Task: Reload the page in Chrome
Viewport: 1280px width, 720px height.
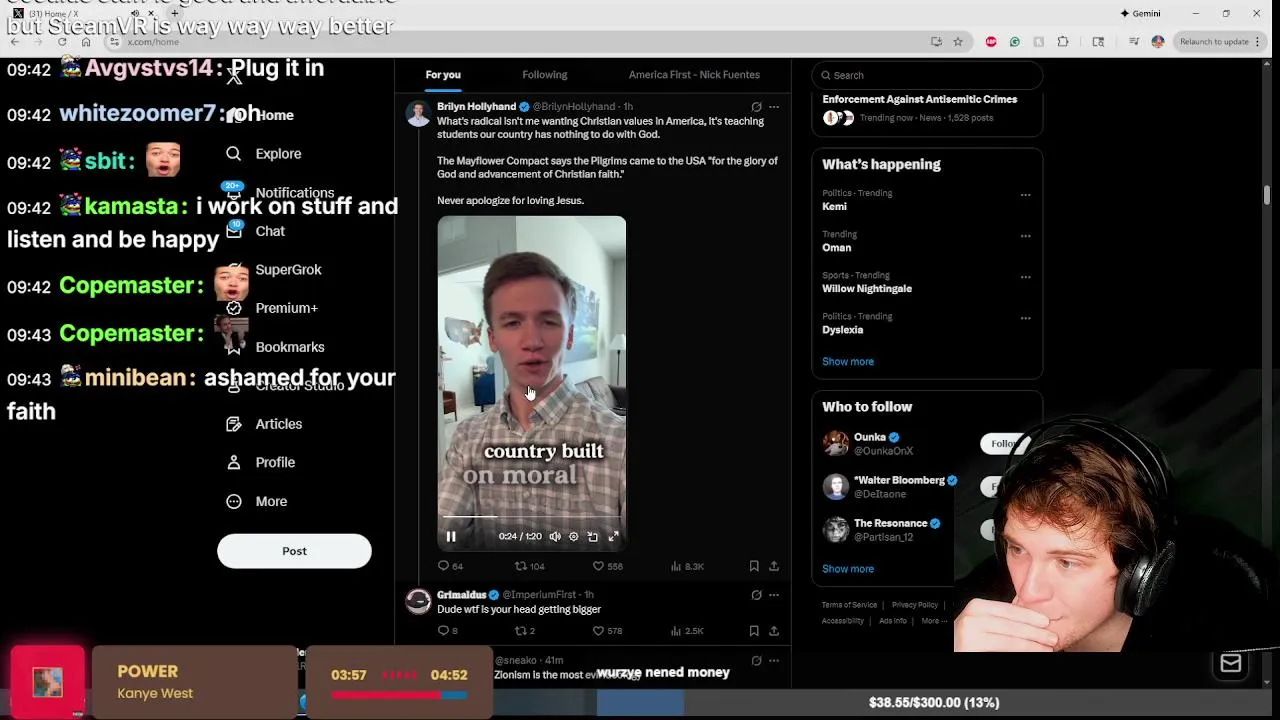Action: click(62, 42)
